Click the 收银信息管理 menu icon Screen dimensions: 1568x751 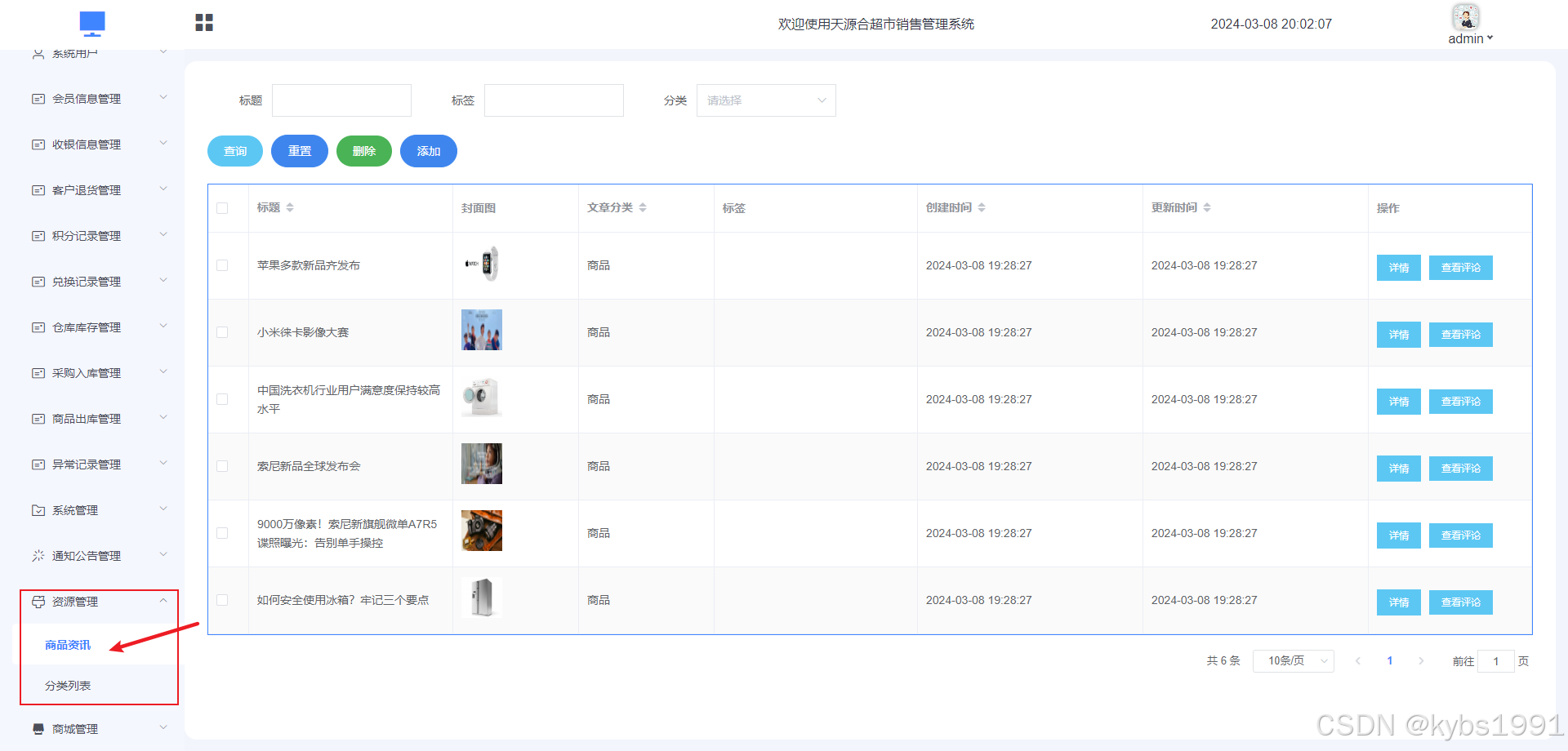click(x=38, y=144)
